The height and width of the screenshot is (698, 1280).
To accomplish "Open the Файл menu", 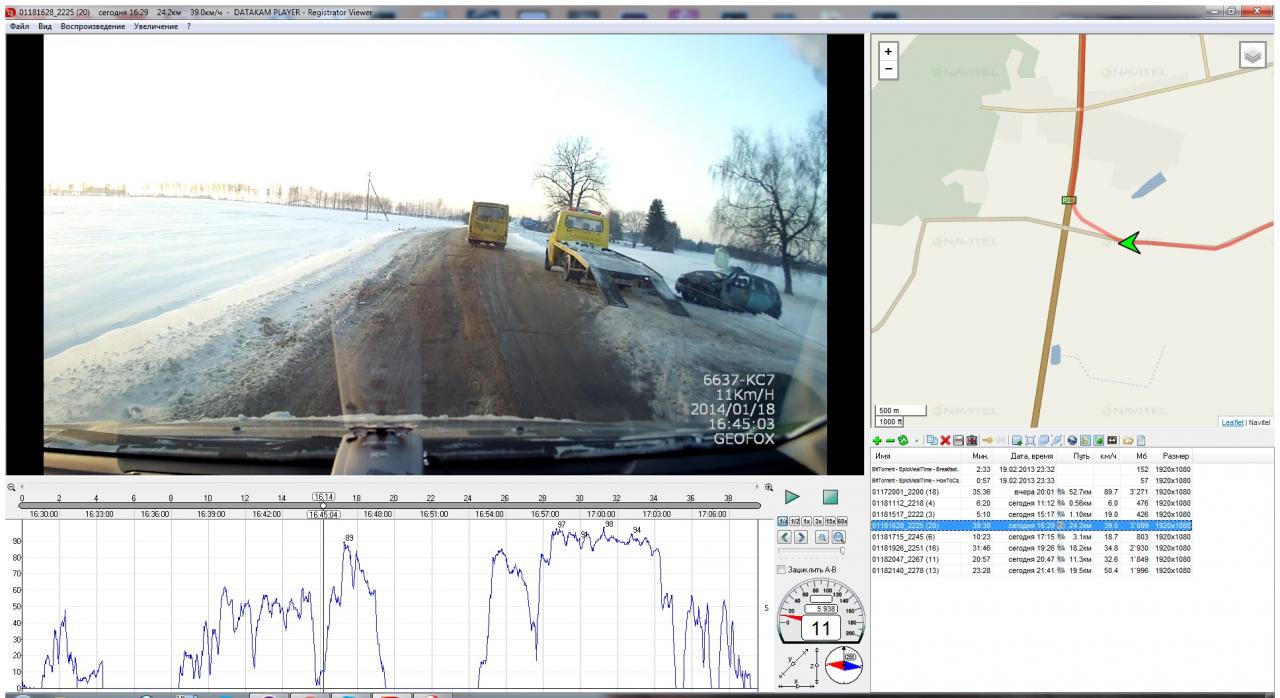I will coord(18,25).
